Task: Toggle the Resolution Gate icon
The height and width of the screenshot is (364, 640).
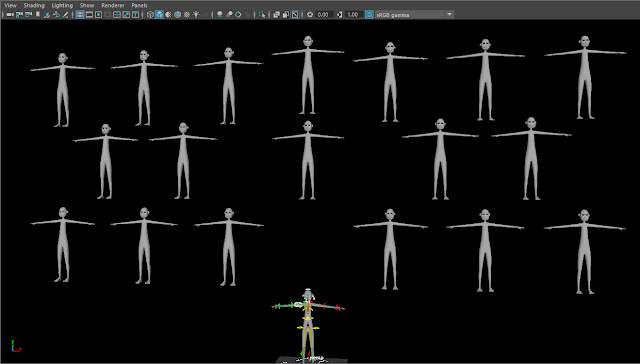Action: click(98, 15)
